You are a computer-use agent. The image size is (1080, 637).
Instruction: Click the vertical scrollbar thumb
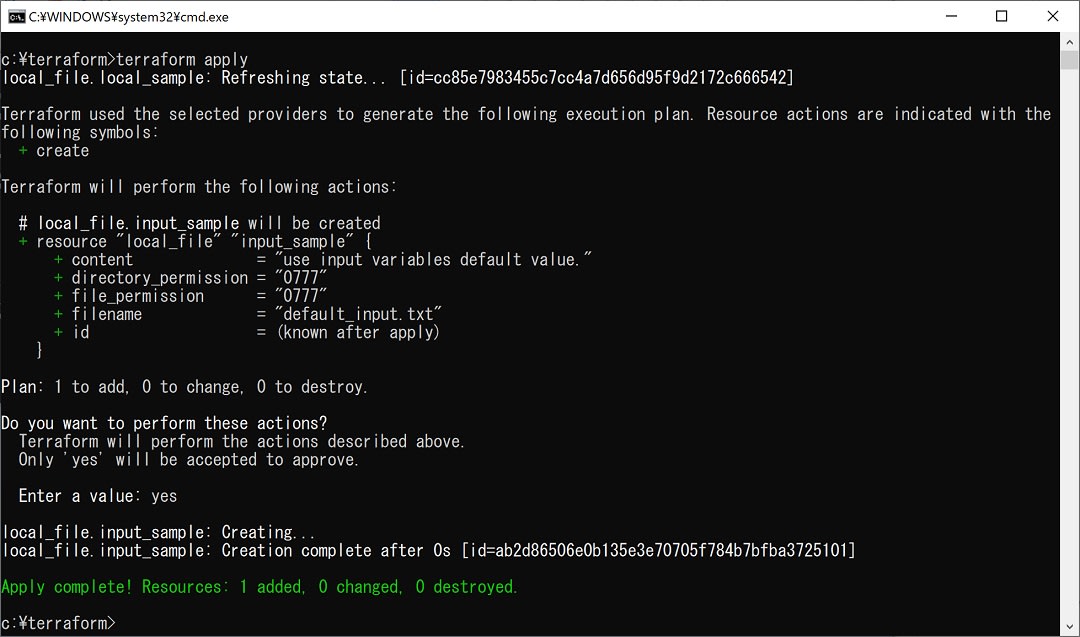1069,60
